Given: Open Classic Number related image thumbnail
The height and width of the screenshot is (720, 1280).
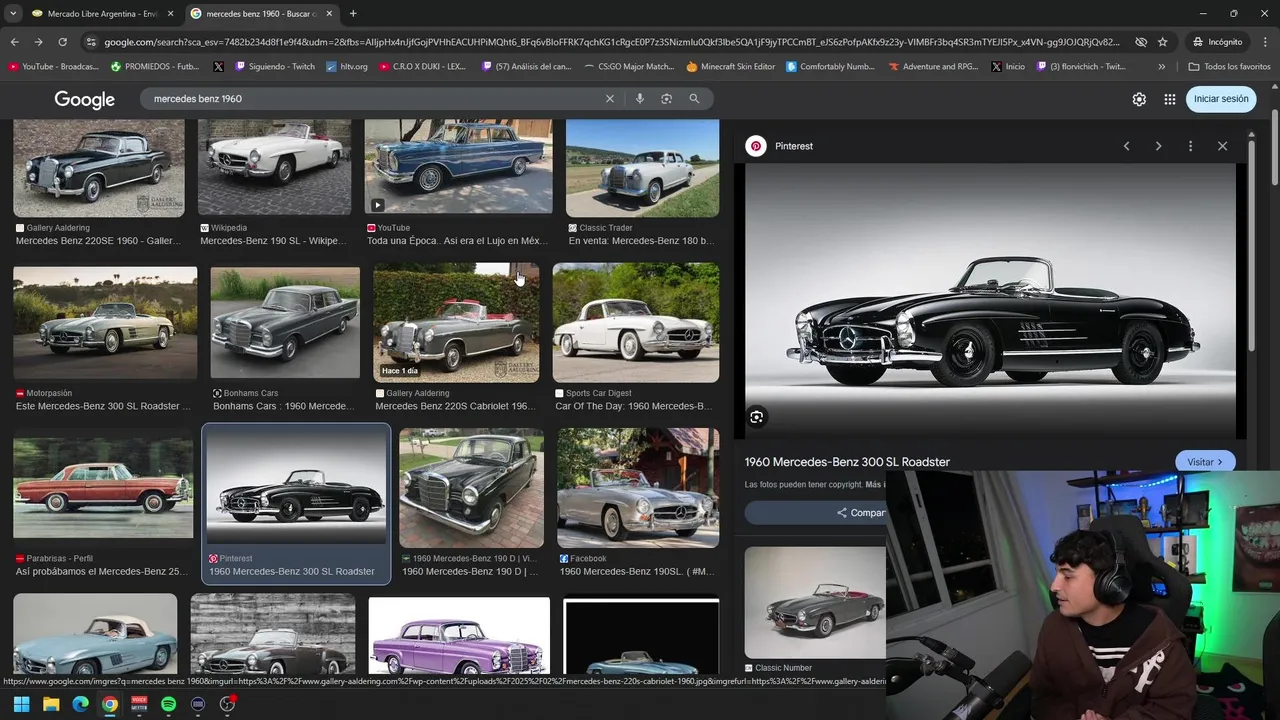Looking at the screenshot, I should (x=815, y=602).
